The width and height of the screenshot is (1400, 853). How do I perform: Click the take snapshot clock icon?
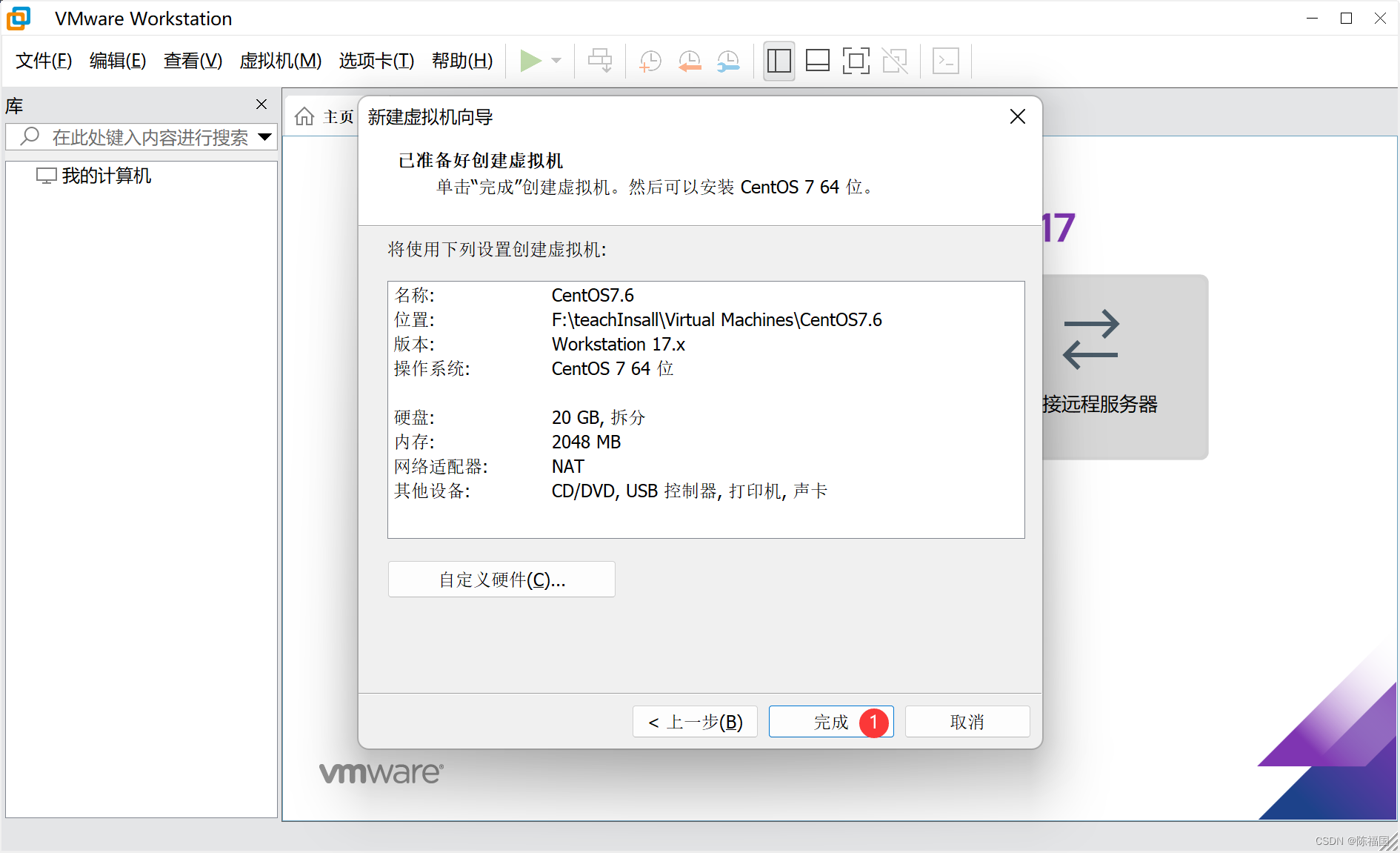pyautogui.click(x=650, y=61)
